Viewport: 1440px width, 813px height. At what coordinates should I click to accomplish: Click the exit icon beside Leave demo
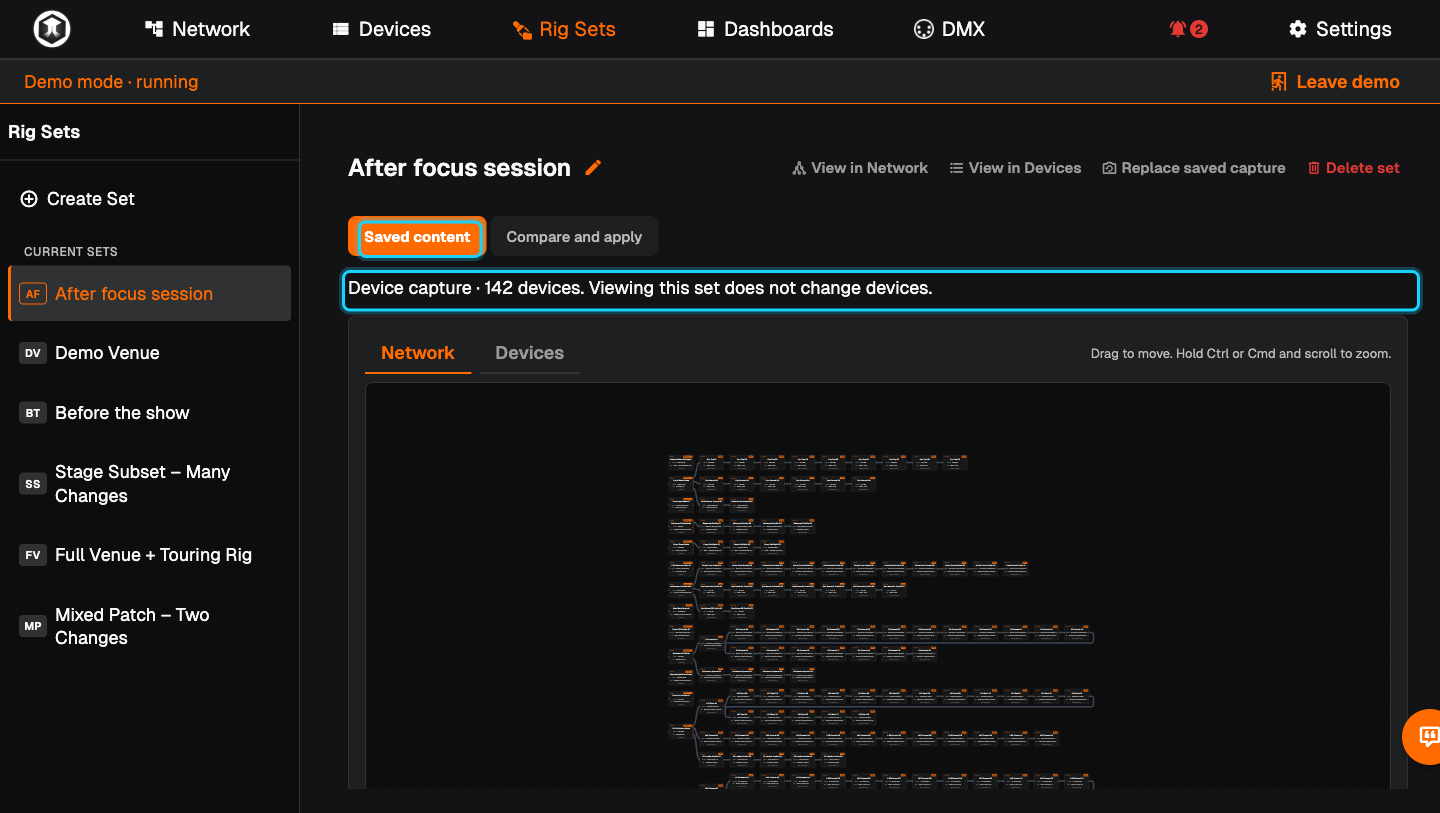(x=1278, y=82)
